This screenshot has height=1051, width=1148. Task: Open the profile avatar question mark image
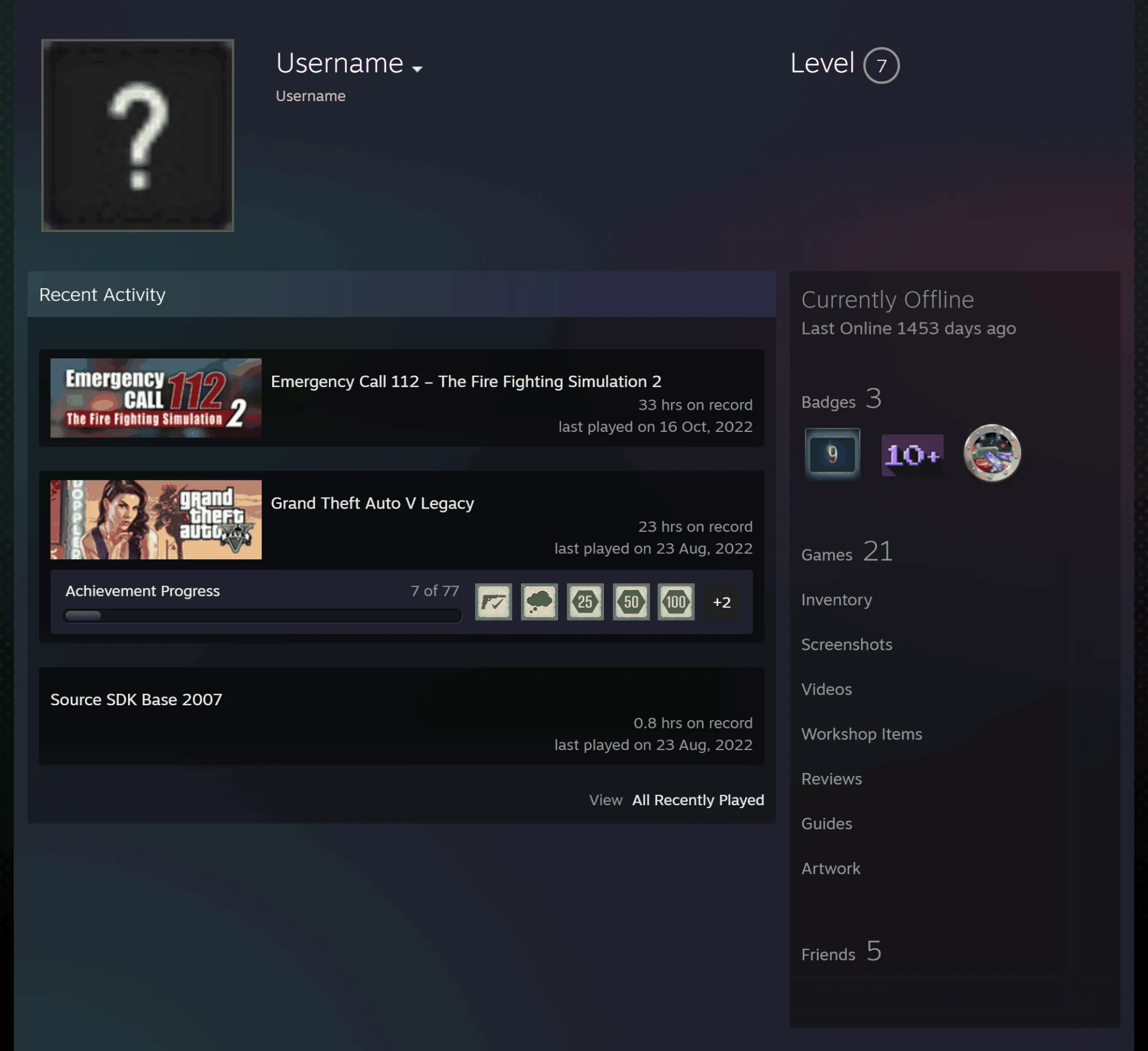pos(138,136)
